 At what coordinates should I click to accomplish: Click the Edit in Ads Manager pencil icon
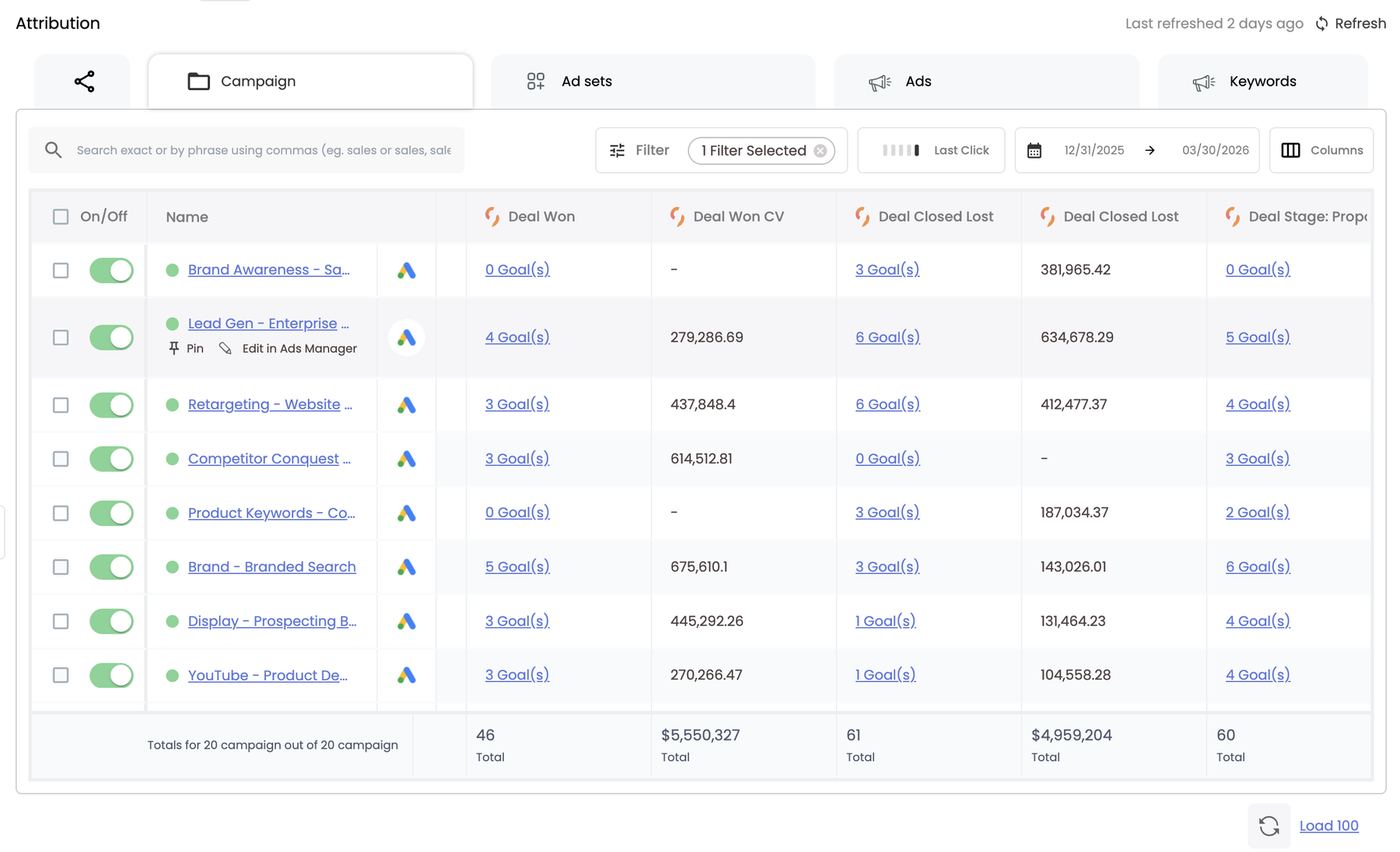coord(225,348)
